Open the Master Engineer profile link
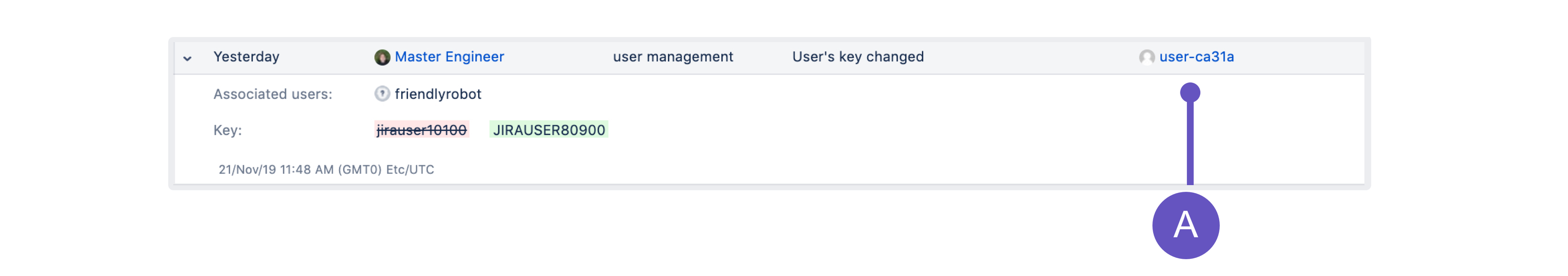 pyautogui.click(x=449, y=57)
